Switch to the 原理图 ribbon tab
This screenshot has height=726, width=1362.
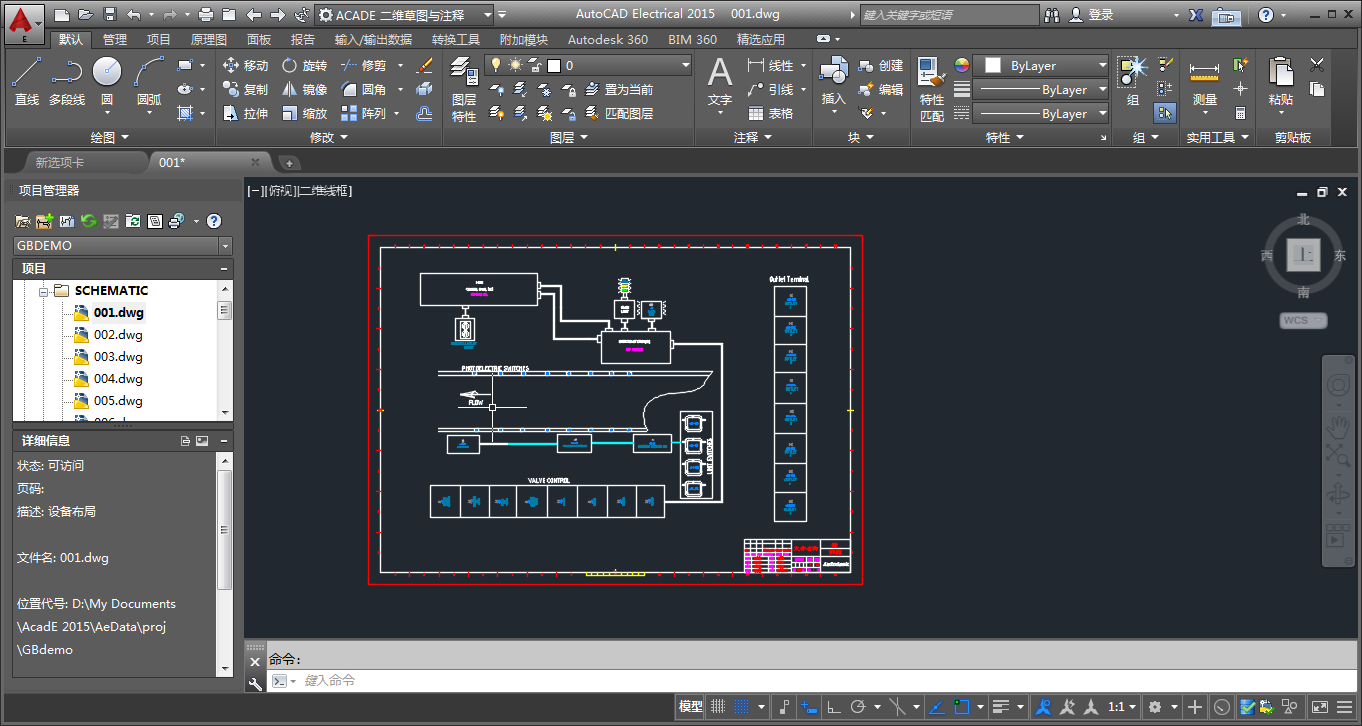pyautogui.click(x=208, y=39)
